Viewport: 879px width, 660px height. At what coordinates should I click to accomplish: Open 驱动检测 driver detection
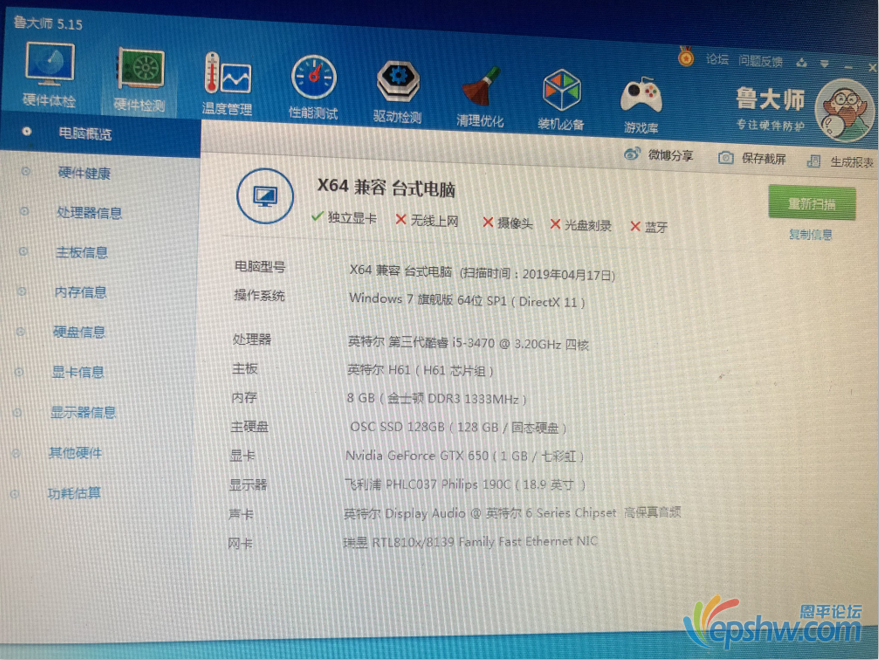[x=397, y=92]
